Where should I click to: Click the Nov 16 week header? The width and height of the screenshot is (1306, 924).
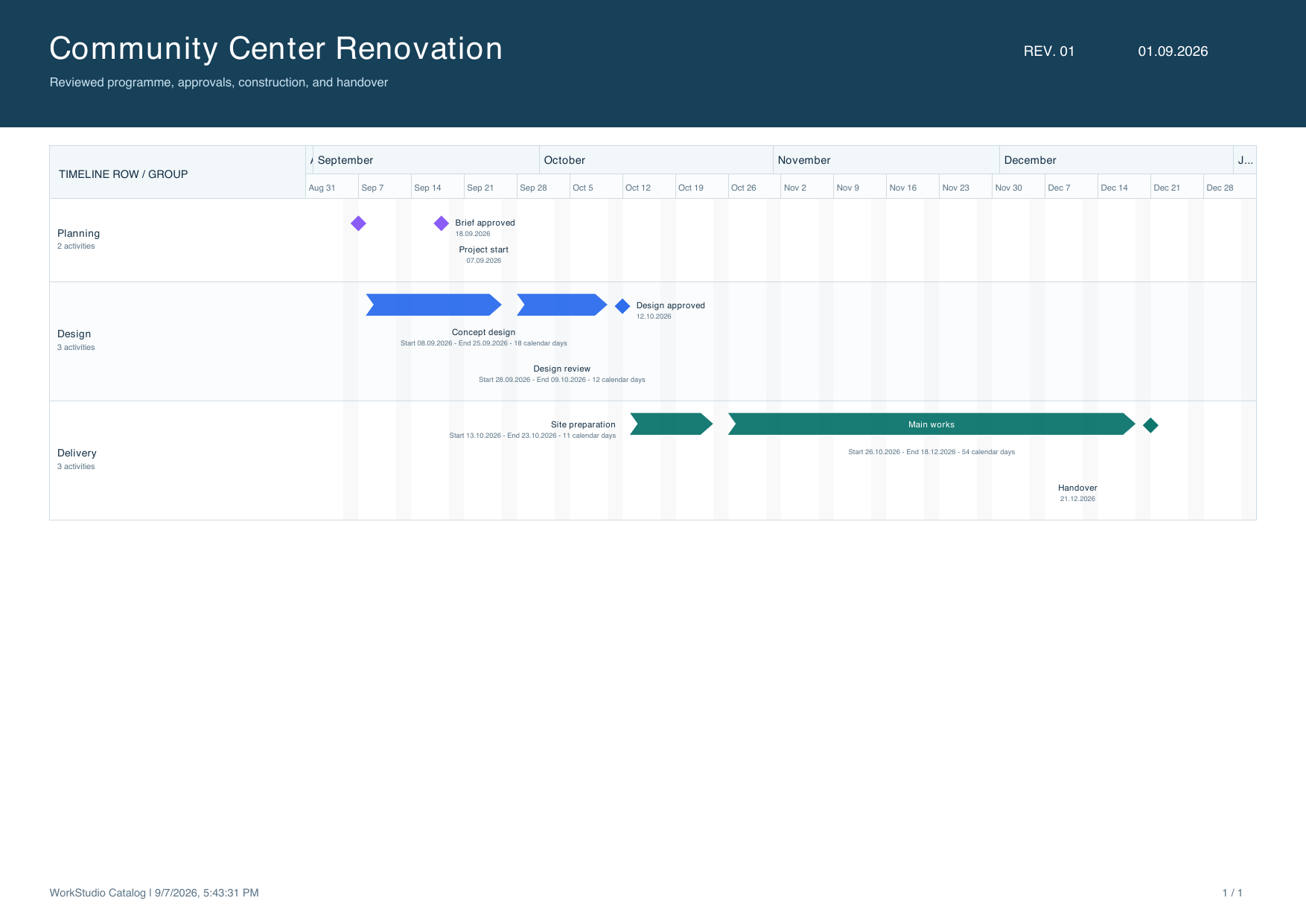(912, 187)
